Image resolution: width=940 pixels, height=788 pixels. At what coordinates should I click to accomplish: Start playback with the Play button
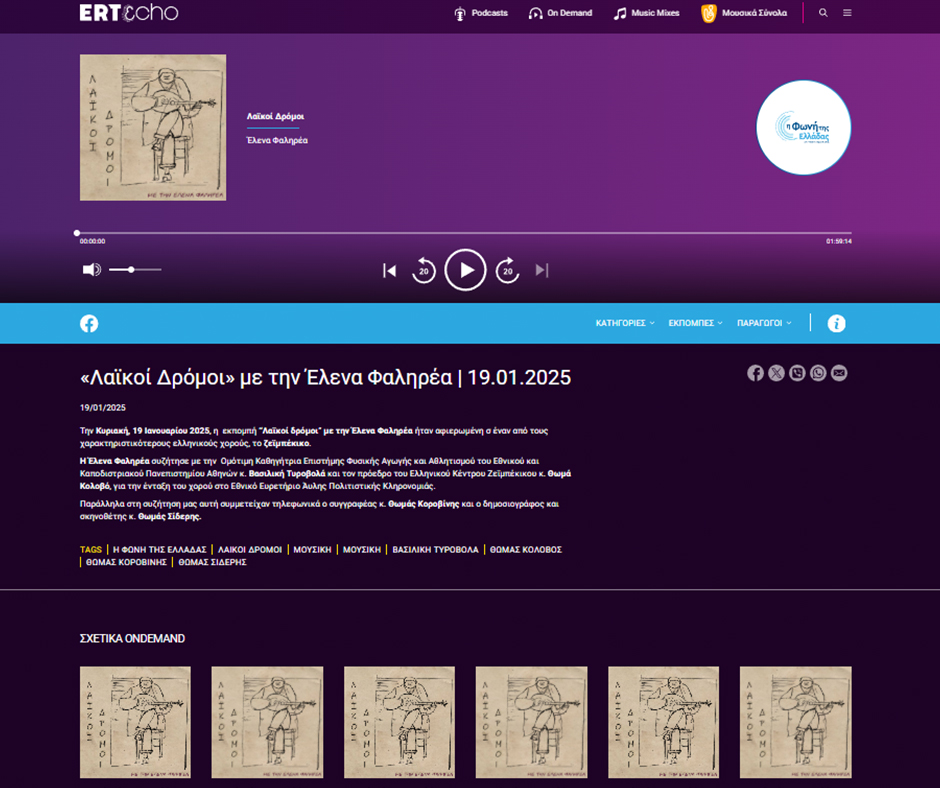coord(465,270)
